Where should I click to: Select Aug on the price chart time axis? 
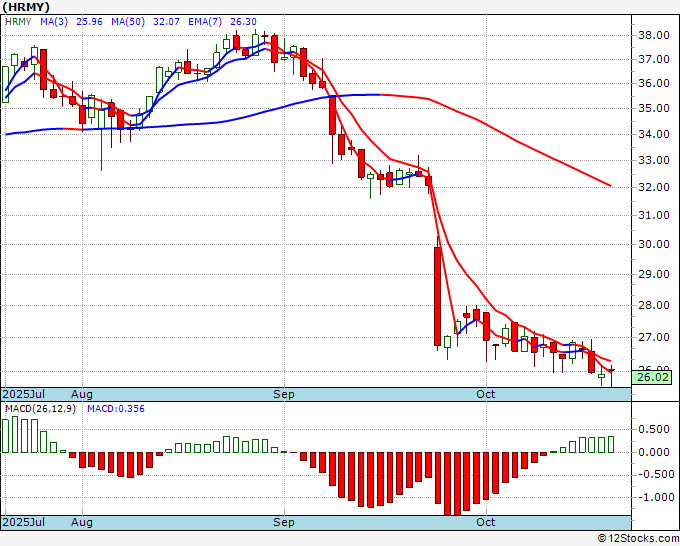[x=81, y=394]
